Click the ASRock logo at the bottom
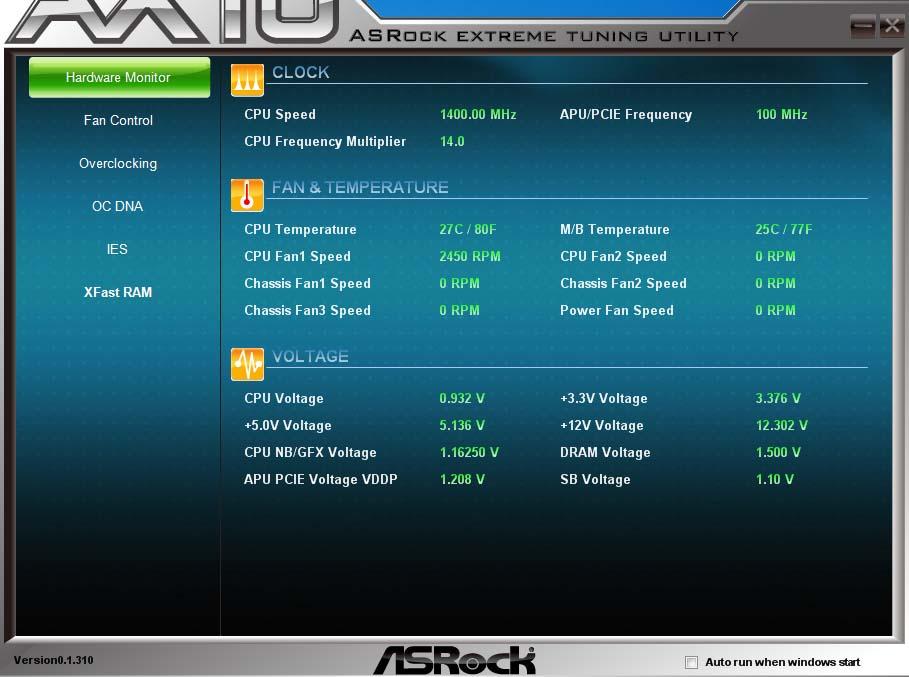 coord(454,660)
